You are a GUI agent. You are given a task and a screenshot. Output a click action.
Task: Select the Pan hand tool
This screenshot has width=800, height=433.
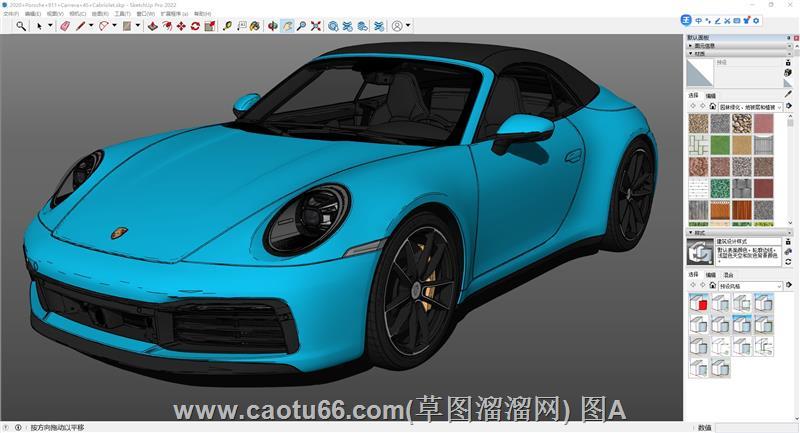tap(287, 26)
